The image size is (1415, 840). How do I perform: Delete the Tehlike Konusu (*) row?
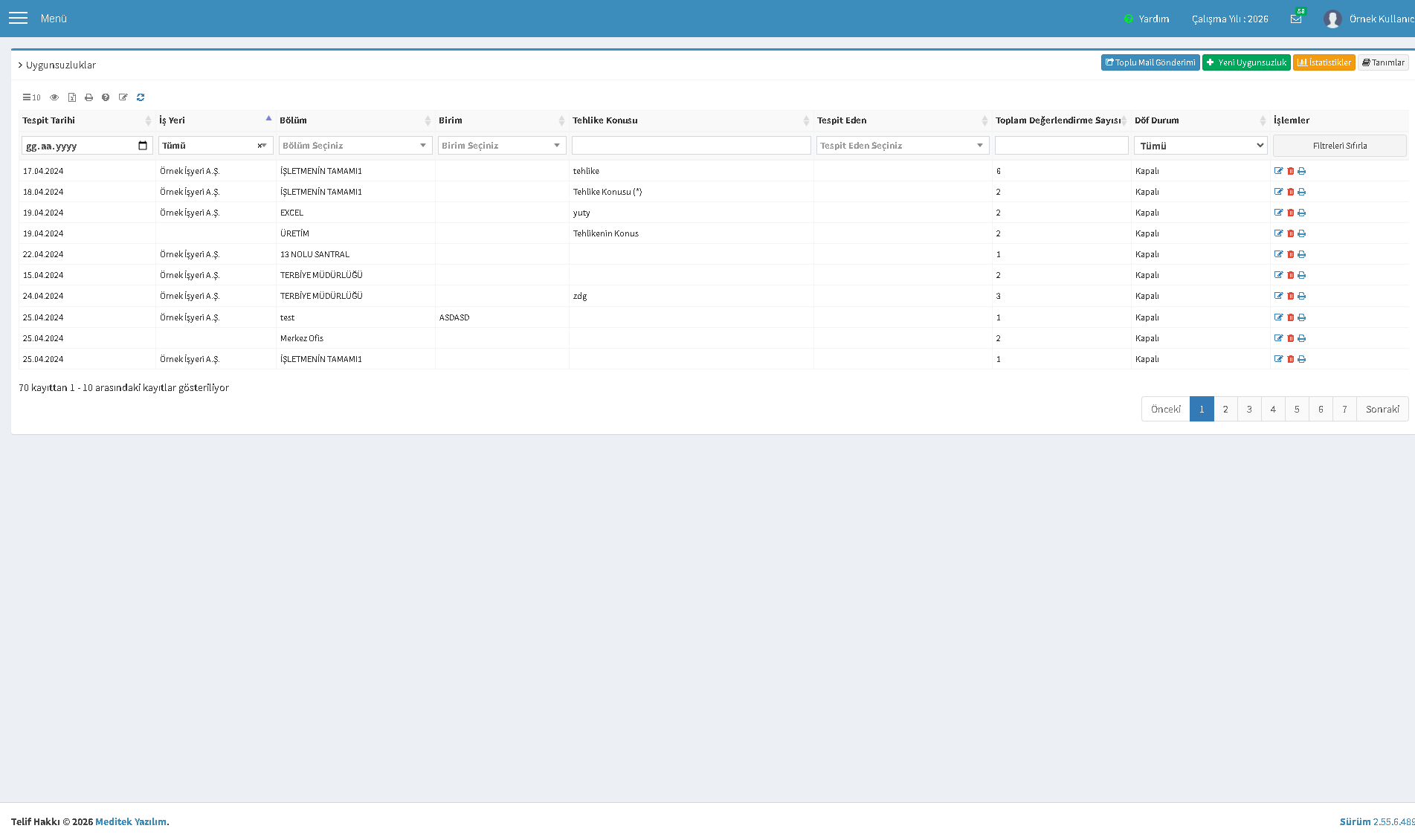(x=1291, y=192)
